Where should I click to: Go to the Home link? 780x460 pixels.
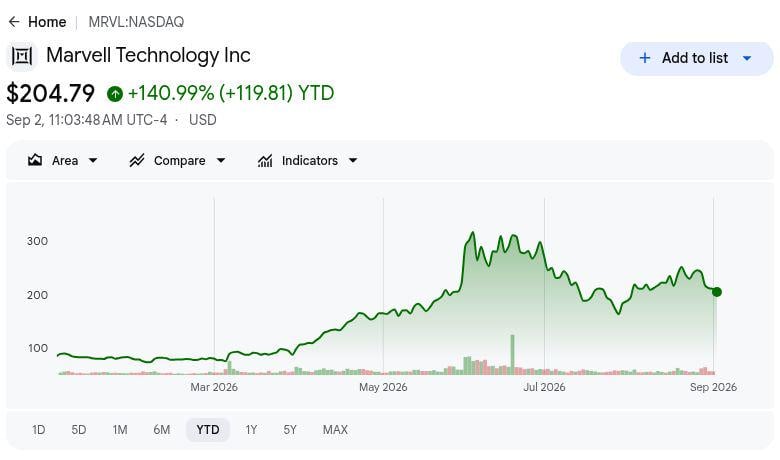[x=47, y=22]
